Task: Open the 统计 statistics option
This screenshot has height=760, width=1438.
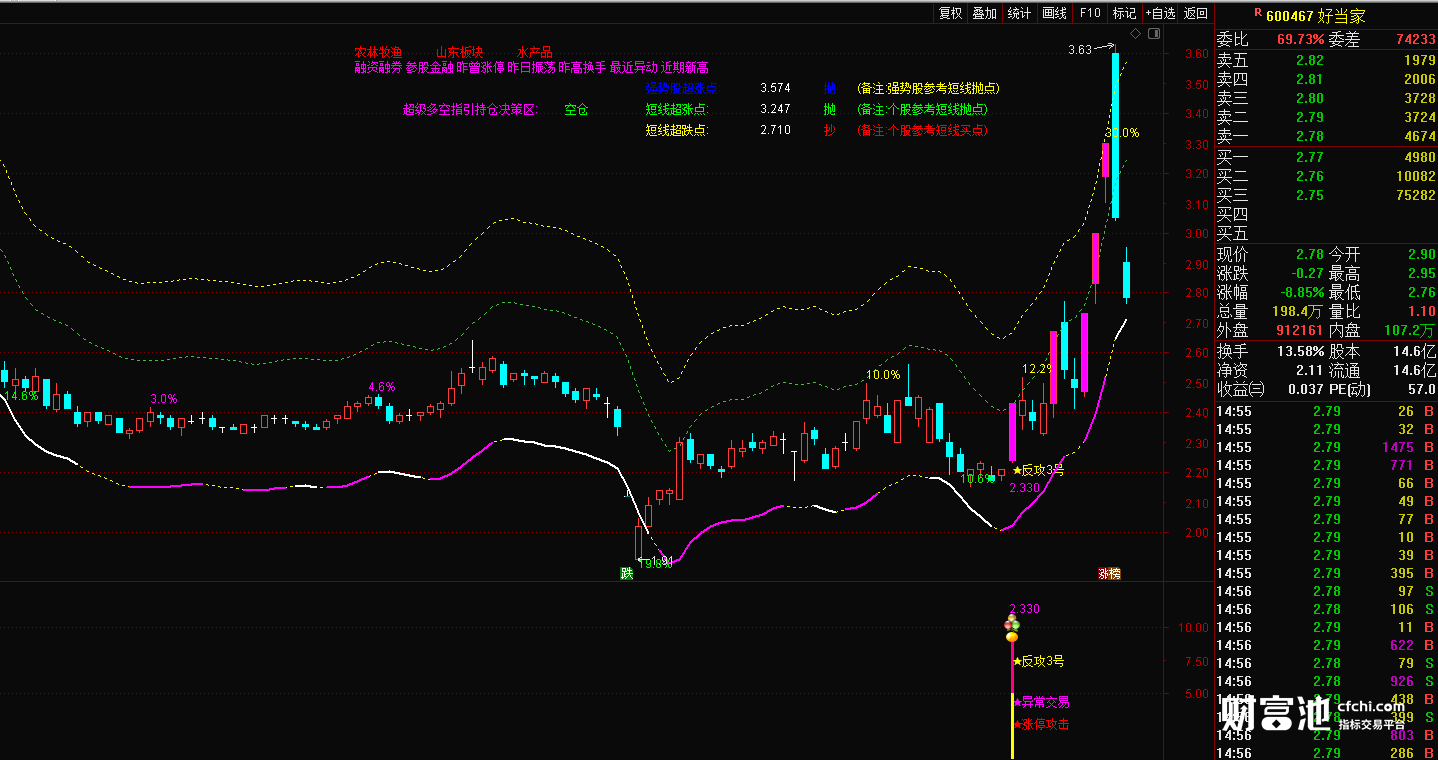Action: coord(1019,13)
